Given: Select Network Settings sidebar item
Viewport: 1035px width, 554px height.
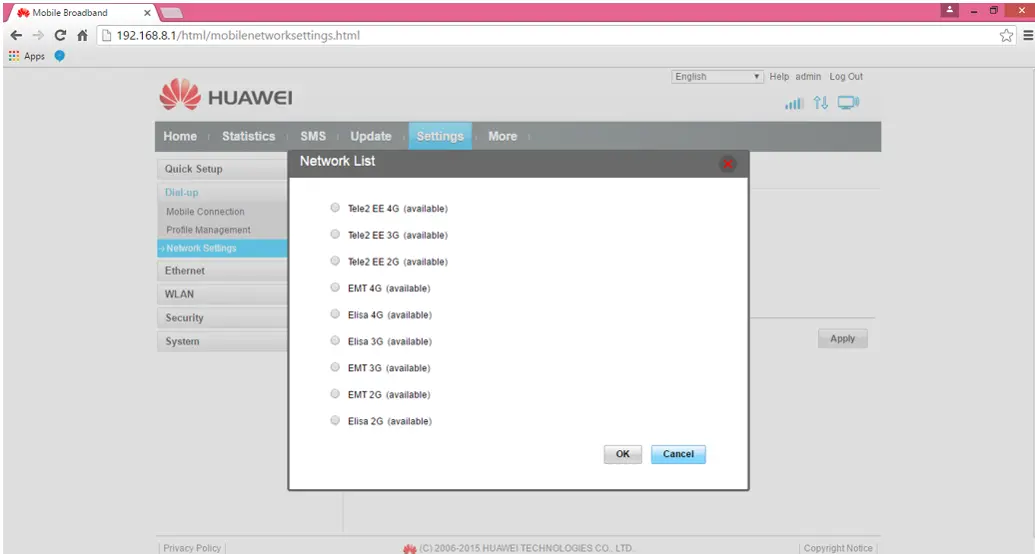Looking at the screenshot, I should (x=222, y=248).
